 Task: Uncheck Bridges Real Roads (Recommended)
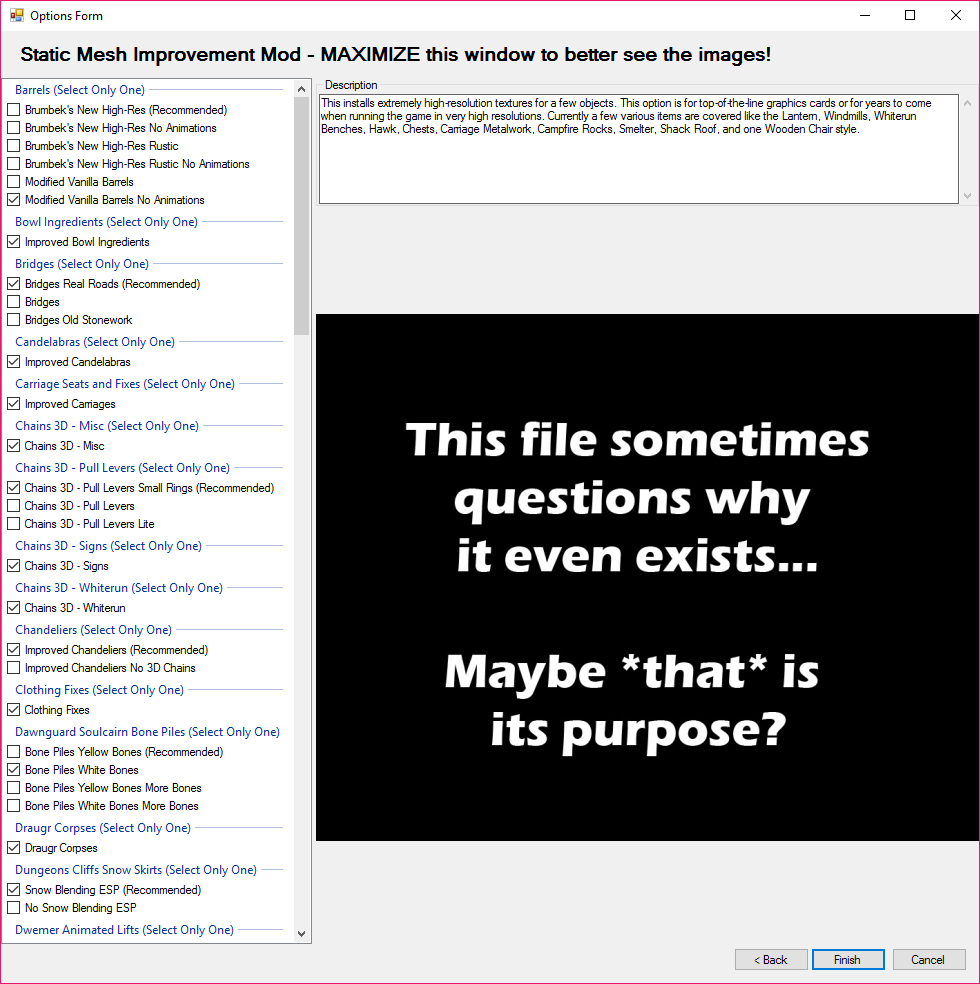coord(13,284)
